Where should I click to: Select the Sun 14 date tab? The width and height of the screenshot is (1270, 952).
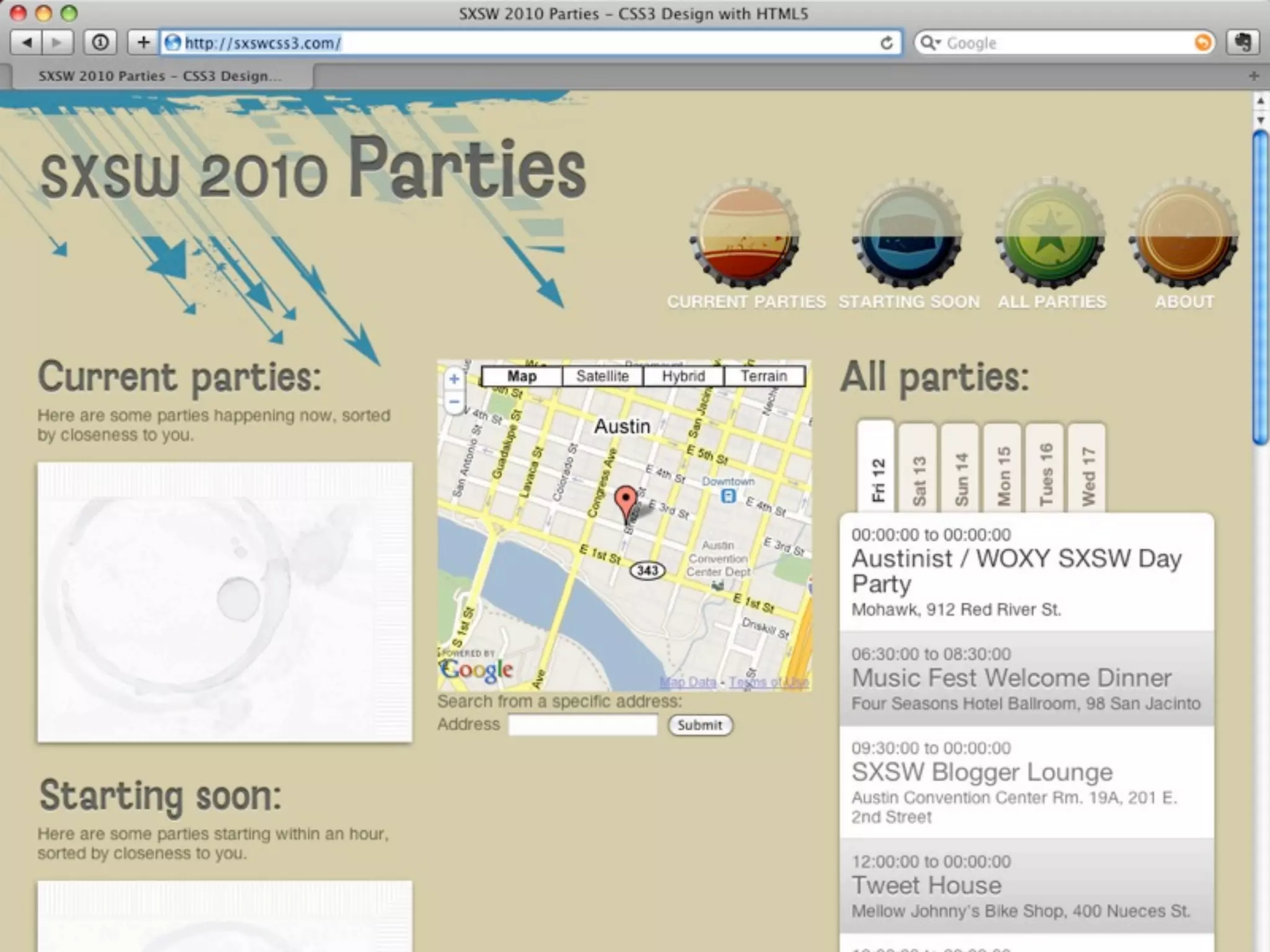pos(960,469)
